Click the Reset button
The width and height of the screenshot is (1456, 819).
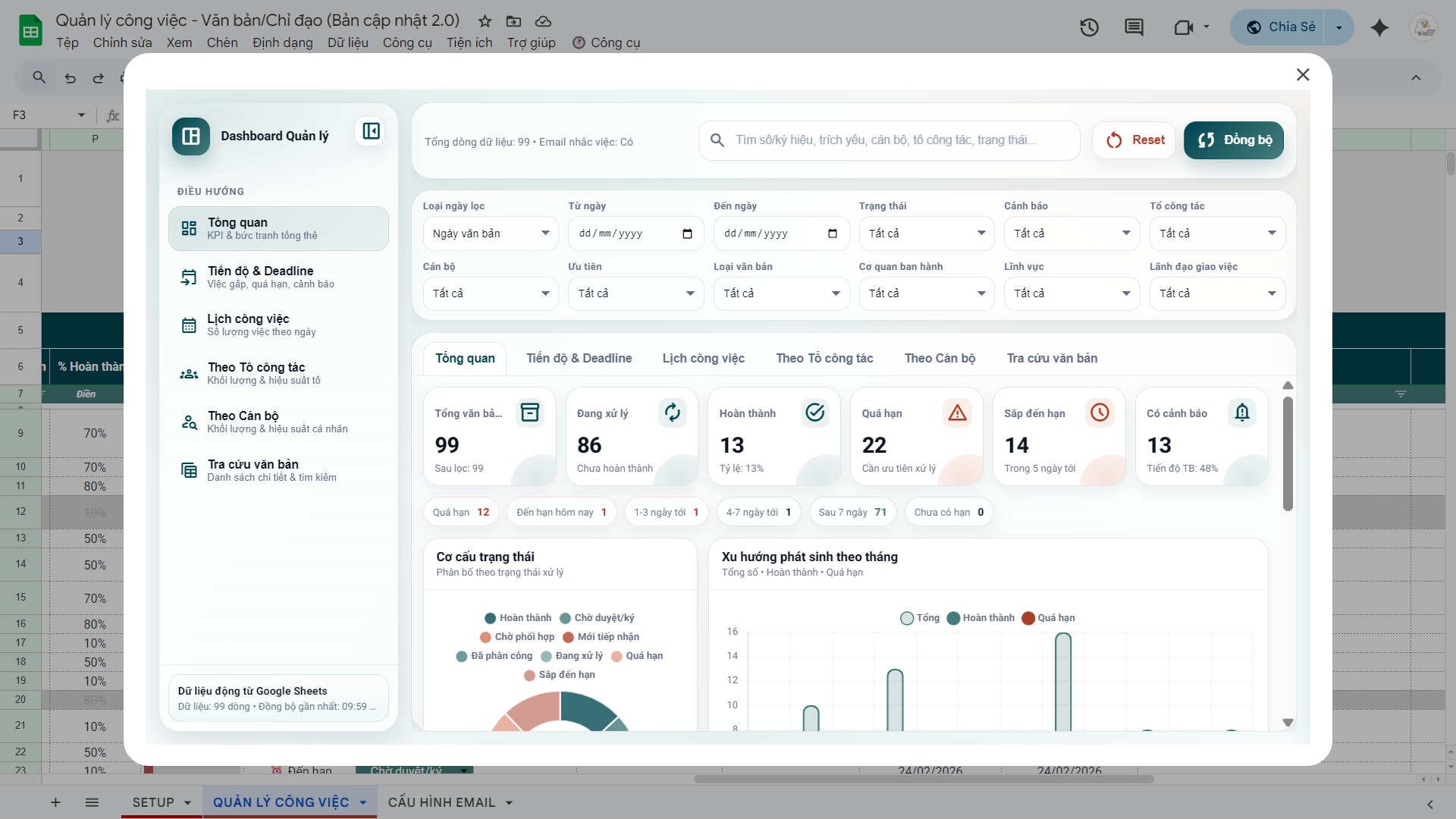click(1134, 140)
